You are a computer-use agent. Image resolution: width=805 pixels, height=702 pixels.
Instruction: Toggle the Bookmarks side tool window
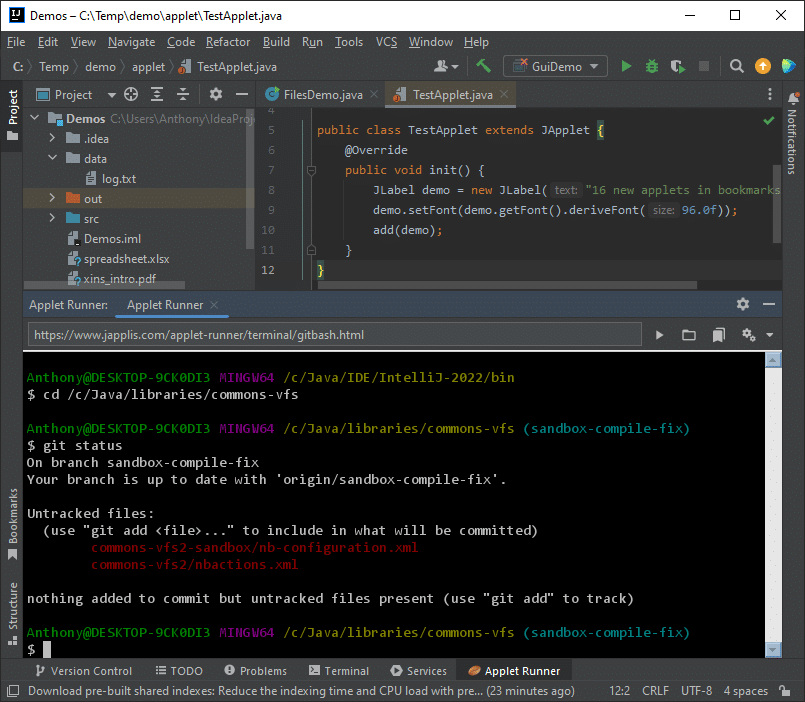pos(13,524)
